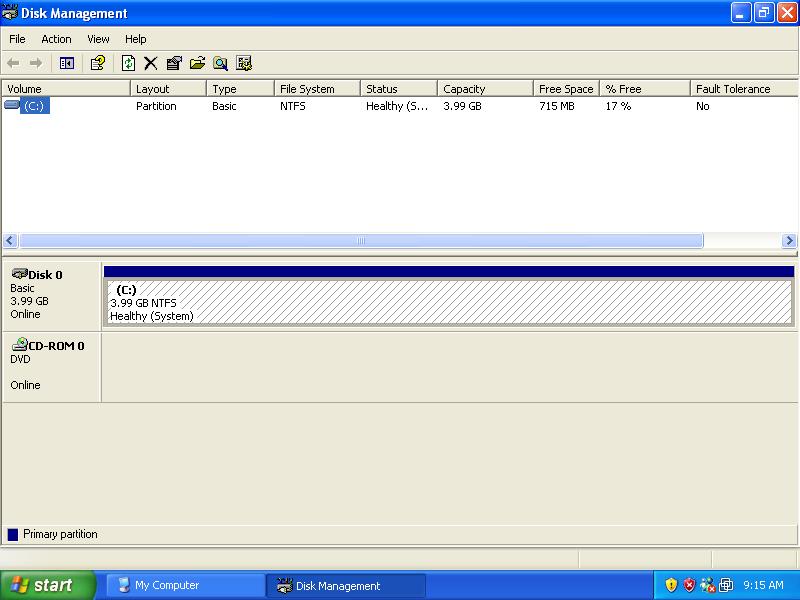Click the 'No' fault tolerance cell

(703, 106)
